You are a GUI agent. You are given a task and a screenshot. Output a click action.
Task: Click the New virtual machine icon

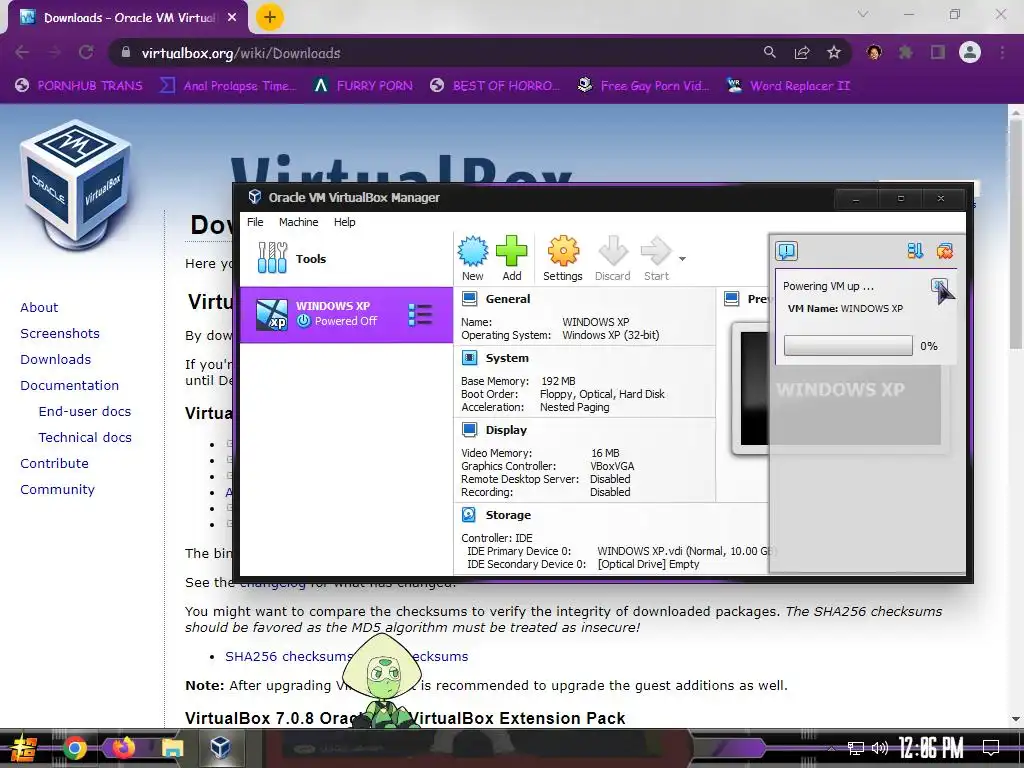point(472,251)
